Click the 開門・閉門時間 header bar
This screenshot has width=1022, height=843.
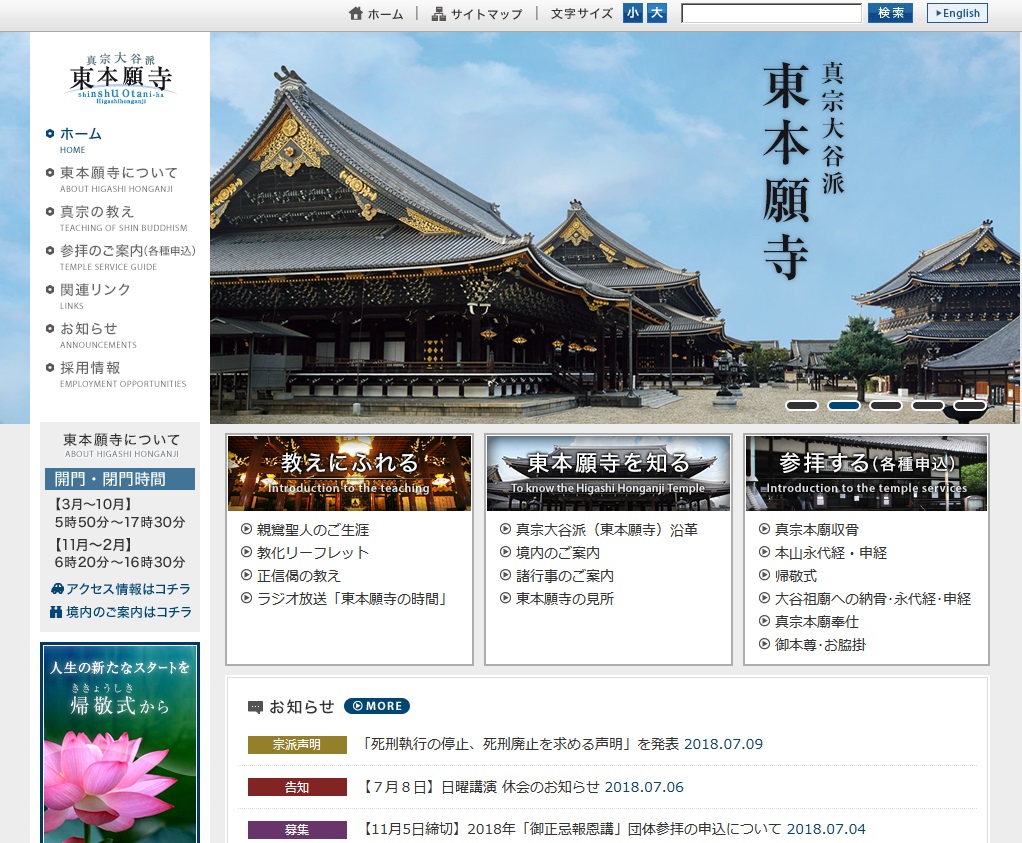click(120, 479)
